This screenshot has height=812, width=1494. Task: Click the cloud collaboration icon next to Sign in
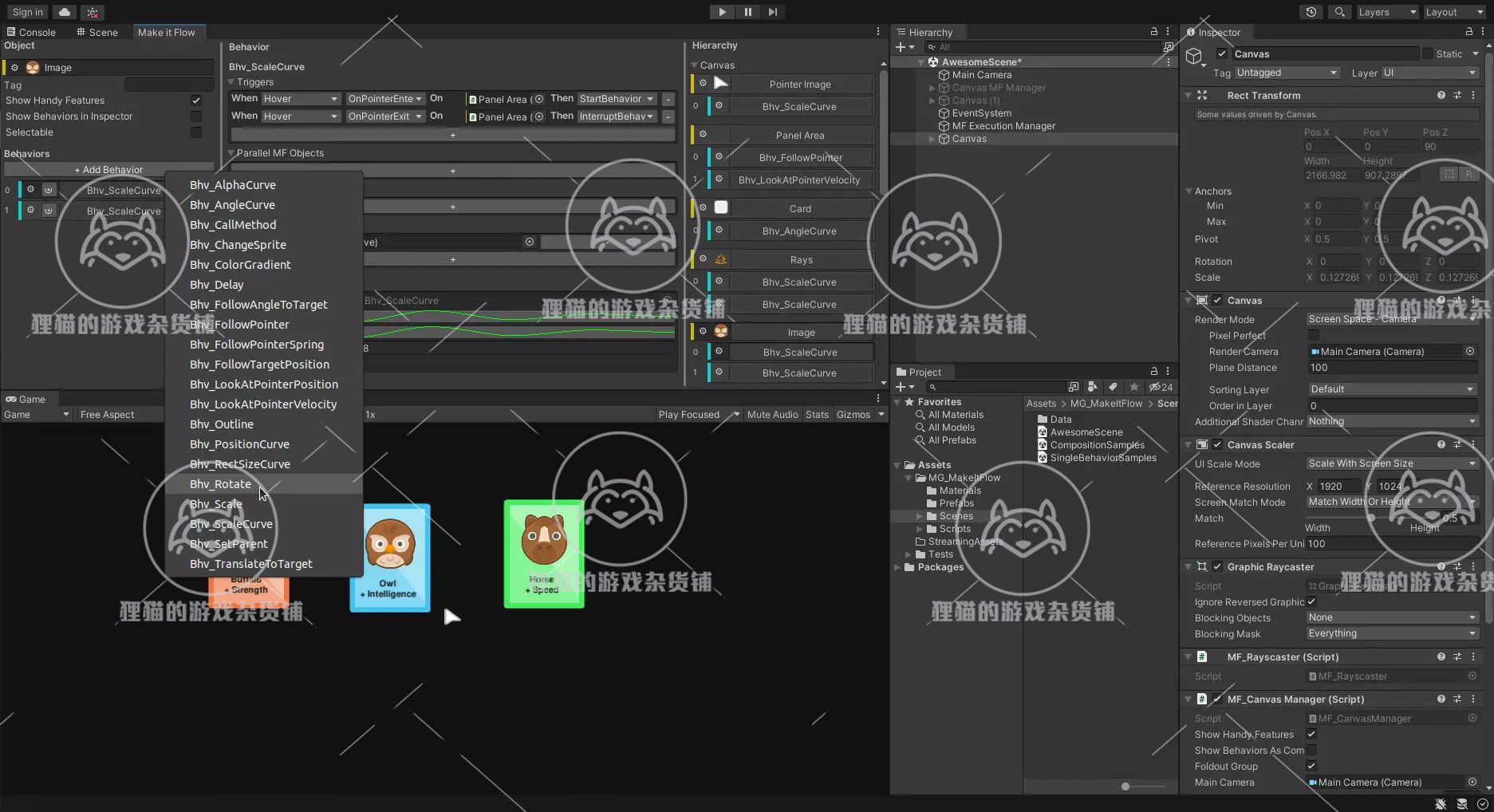(63, 11)
